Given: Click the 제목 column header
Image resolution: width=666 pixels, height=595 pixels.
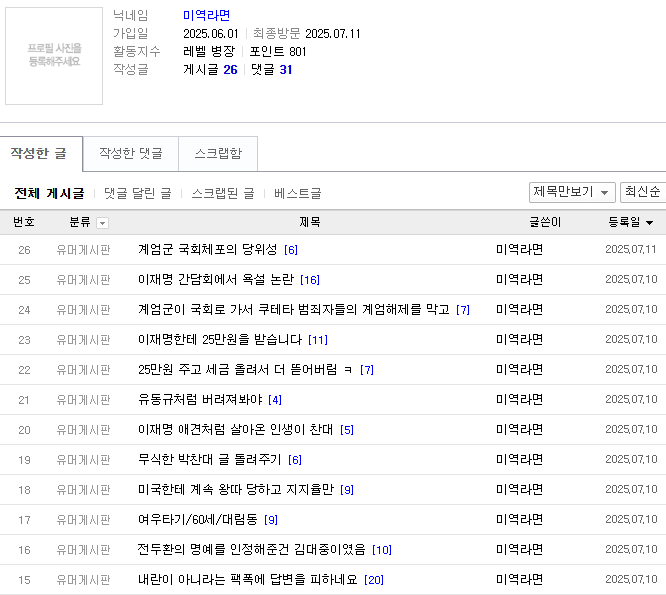Looking at the screenshot, I should (x=310, y=222).
